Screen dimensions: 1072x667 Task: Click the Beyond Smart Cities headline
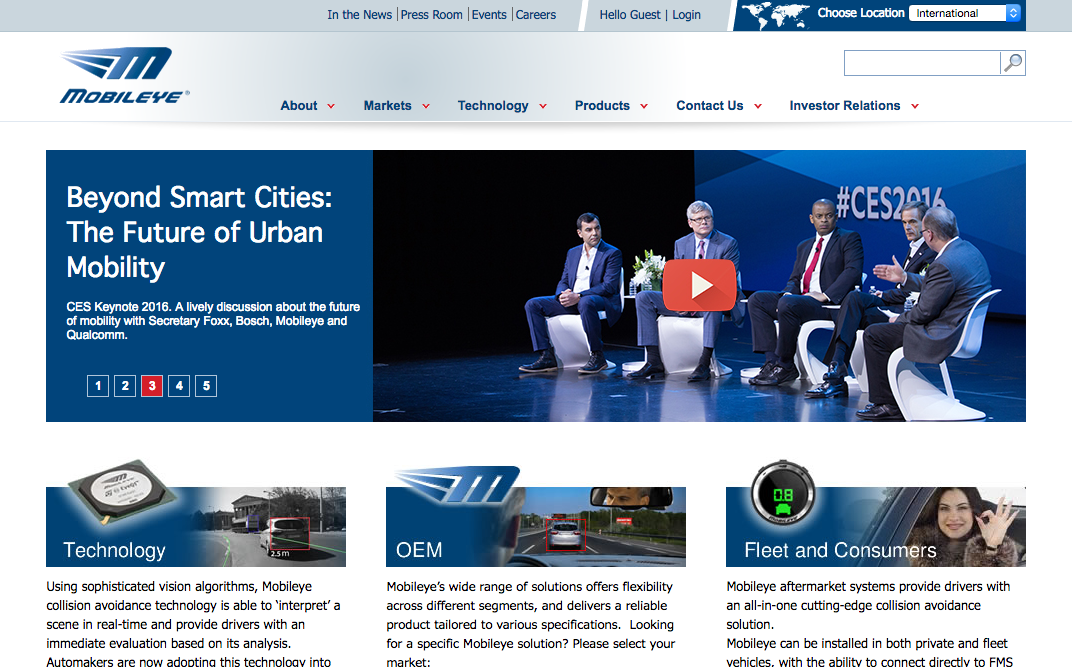click(200, 232)
